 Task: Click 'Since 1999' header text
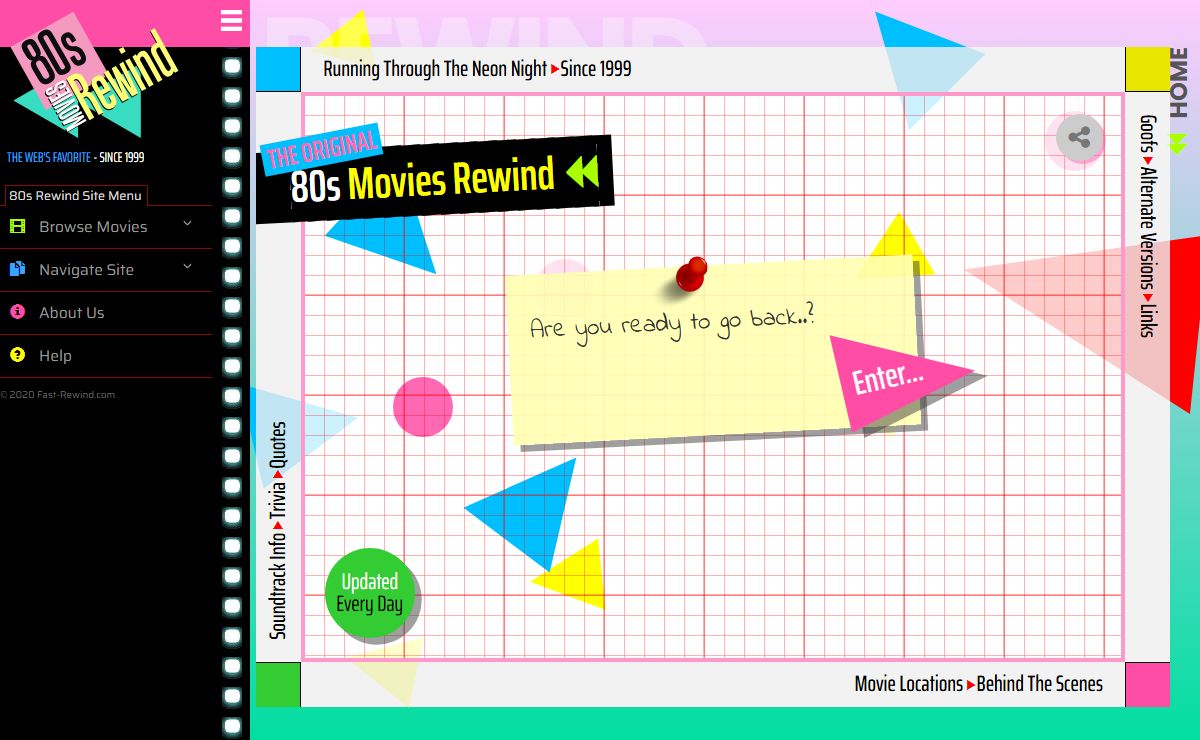596,69
